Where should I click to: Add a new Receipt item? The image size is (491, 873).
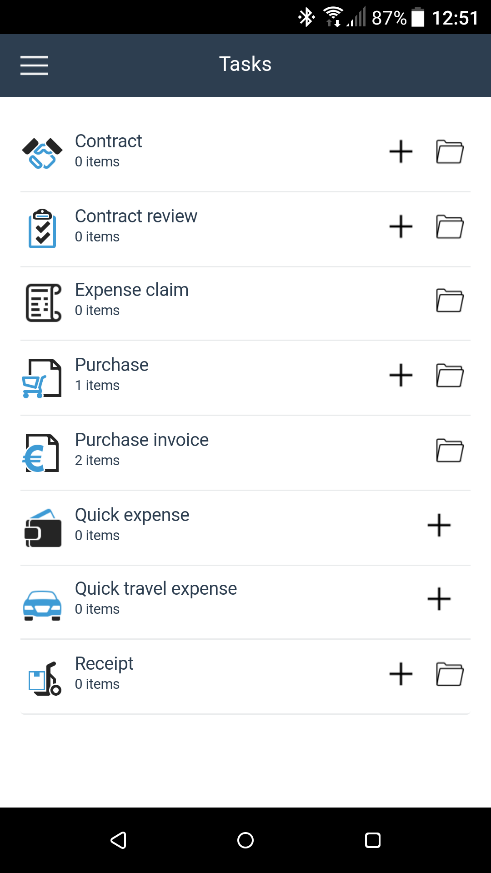pyautogui.click(x=401, y=674)
